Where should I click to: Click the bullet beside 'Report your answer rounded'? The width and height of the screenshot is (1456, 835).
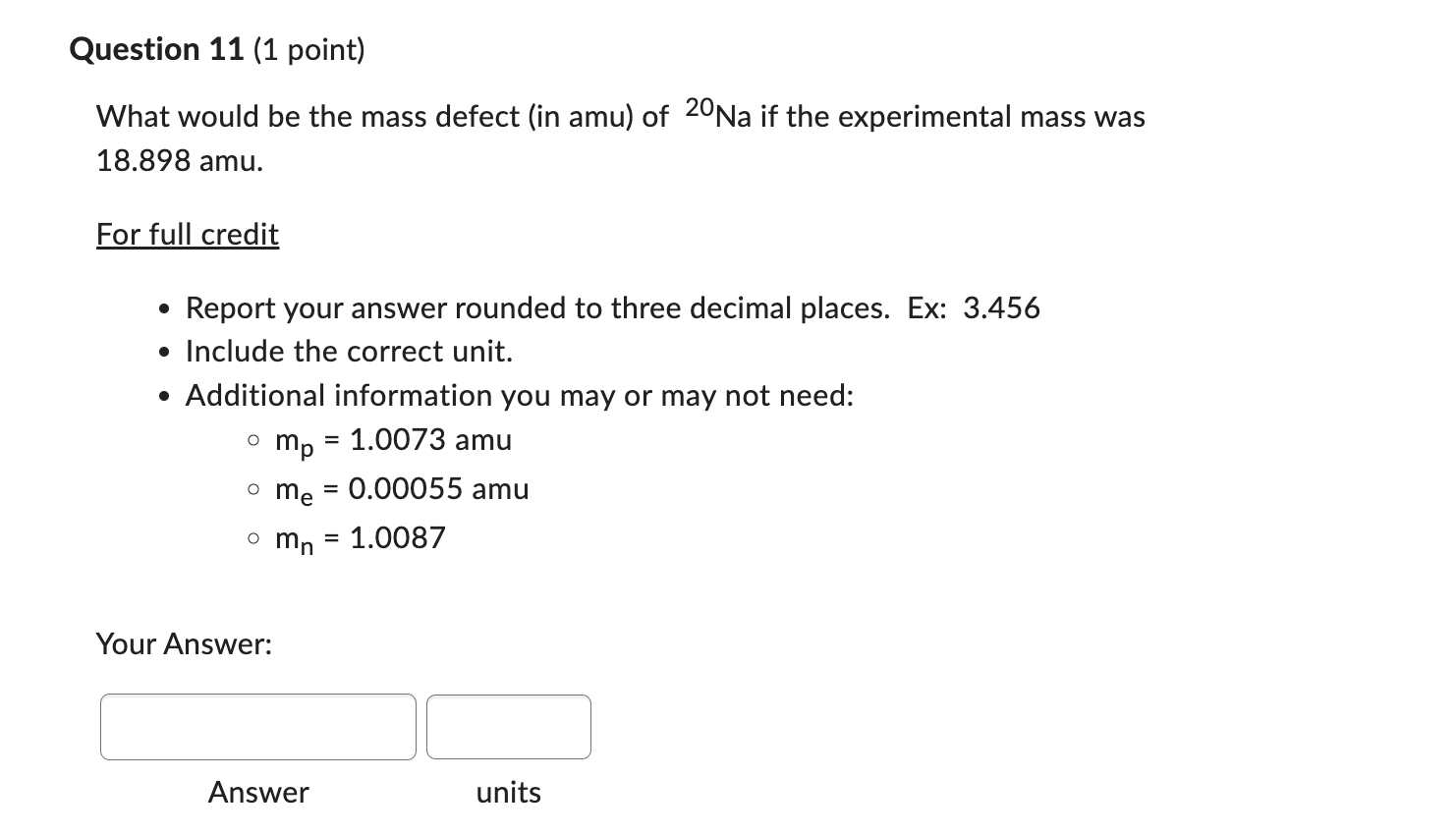[163, 307]
